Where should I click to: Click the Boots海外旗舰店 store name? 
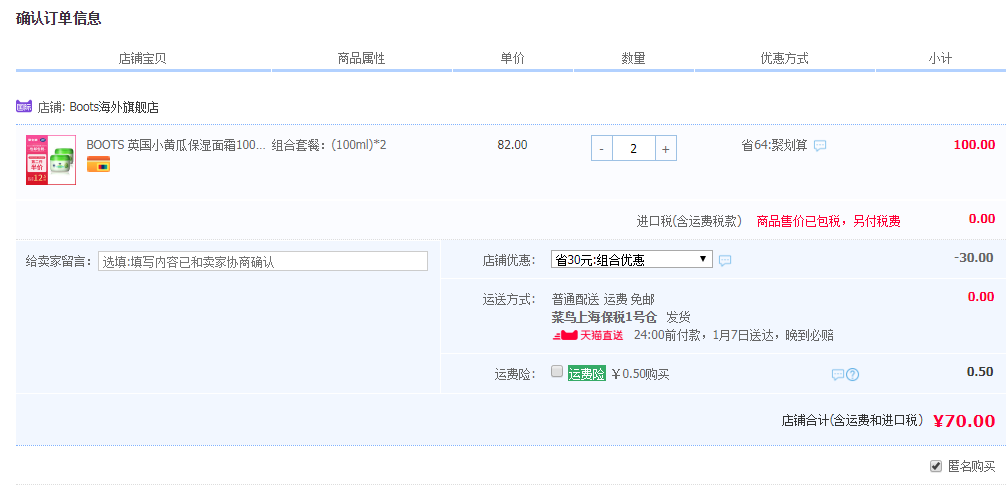(114, 107)
